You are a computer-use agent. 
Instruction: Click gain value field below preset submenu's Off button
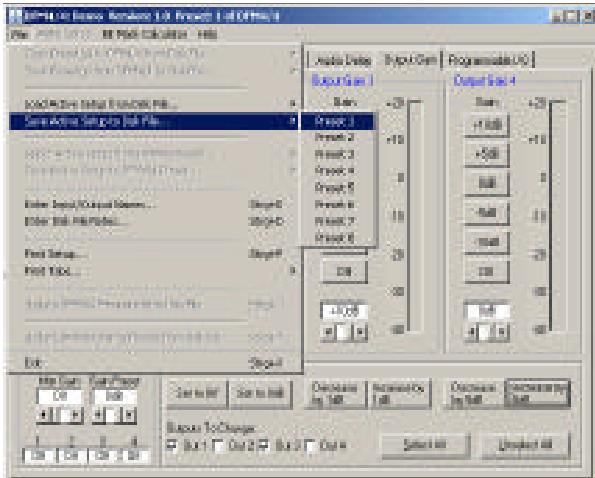[345, 311]
